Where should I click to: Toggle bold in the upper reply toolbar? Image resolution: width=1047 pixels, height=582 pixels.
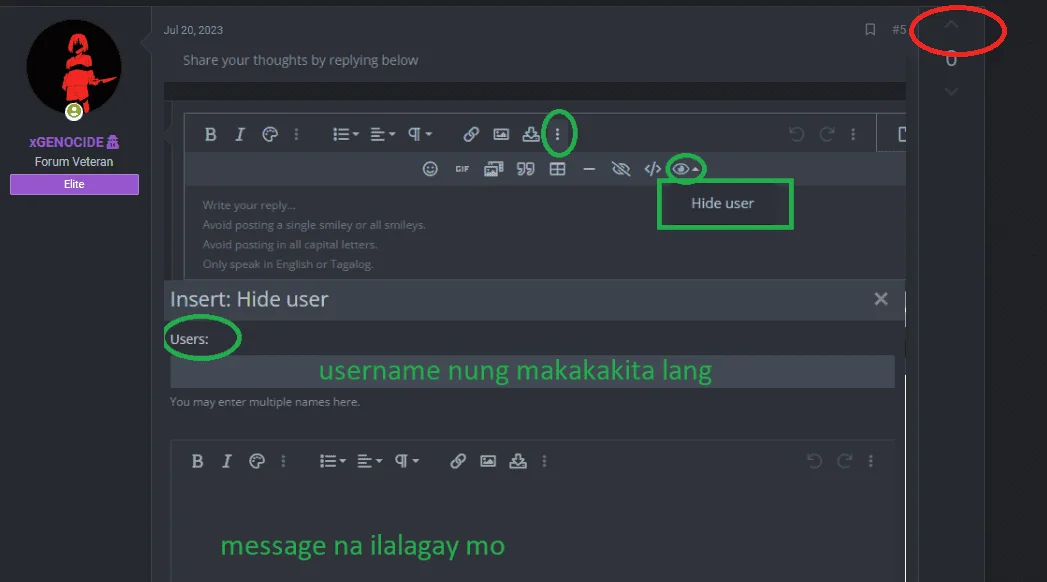click(210, 134)
